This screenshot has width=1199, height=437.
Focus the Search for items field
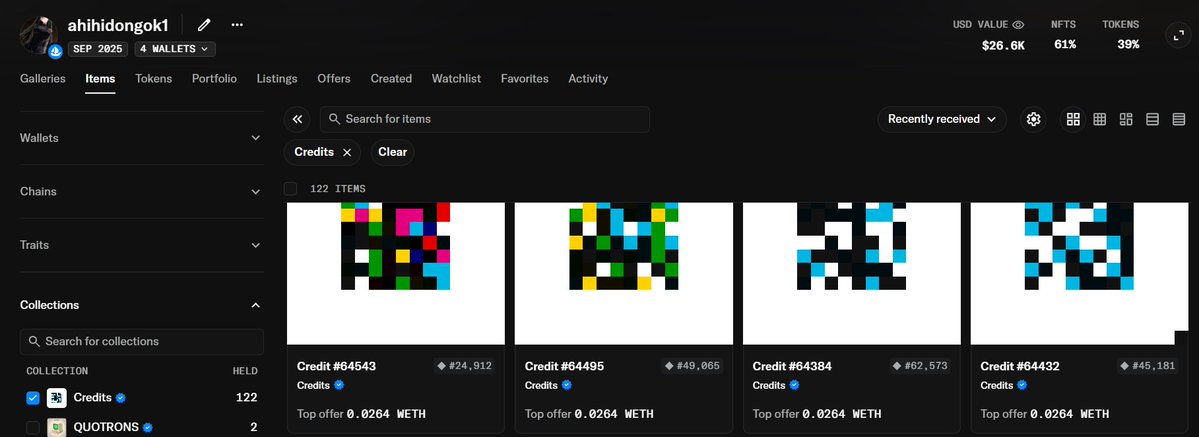tap(485, 119)
